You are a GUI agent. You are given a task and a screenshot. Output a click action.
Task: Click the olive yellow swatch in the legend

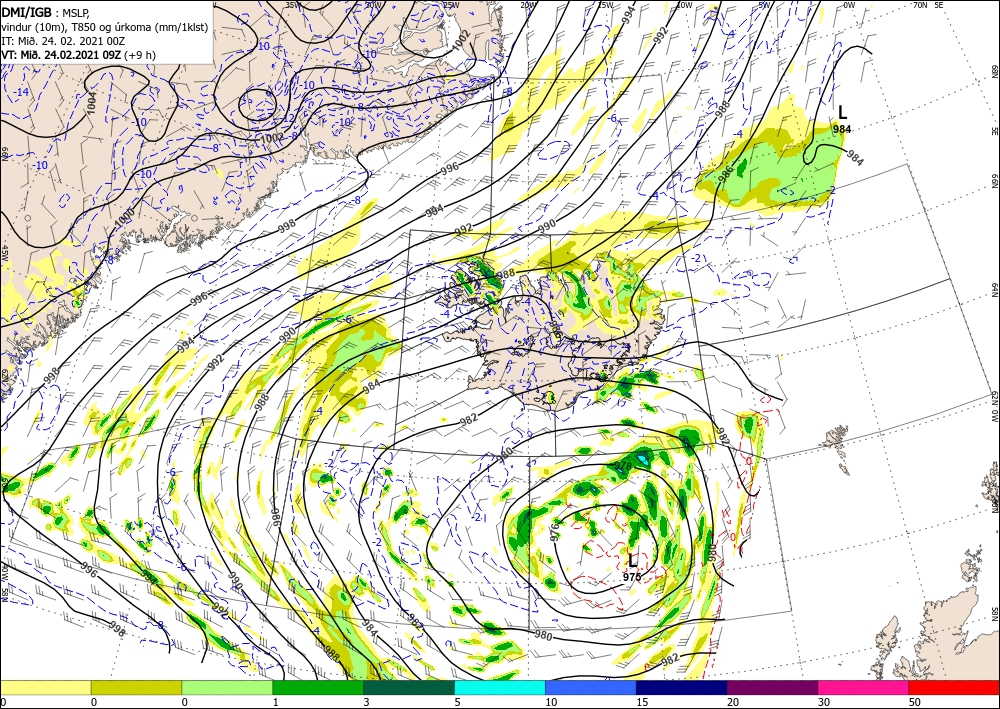136,687
